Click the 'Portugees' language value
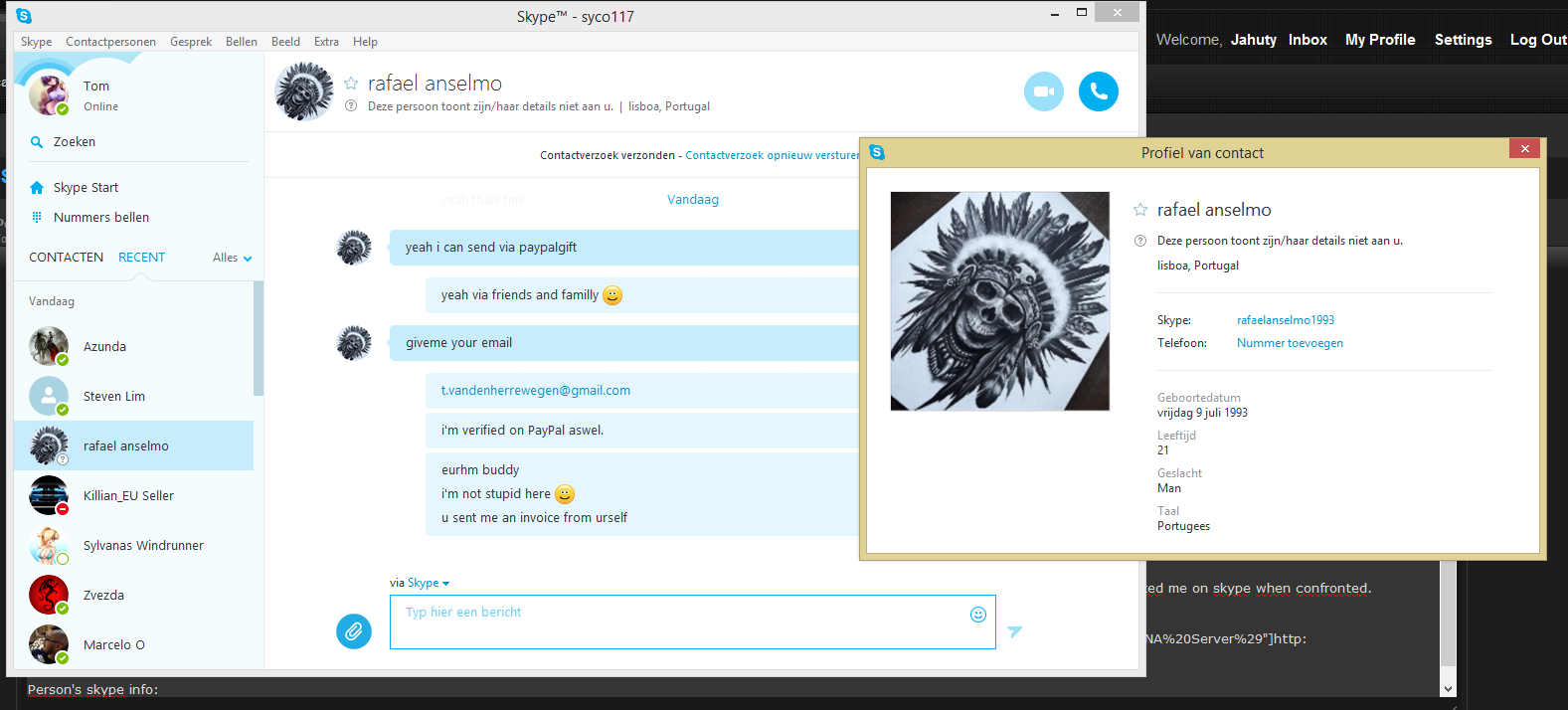 point(1183,526)
